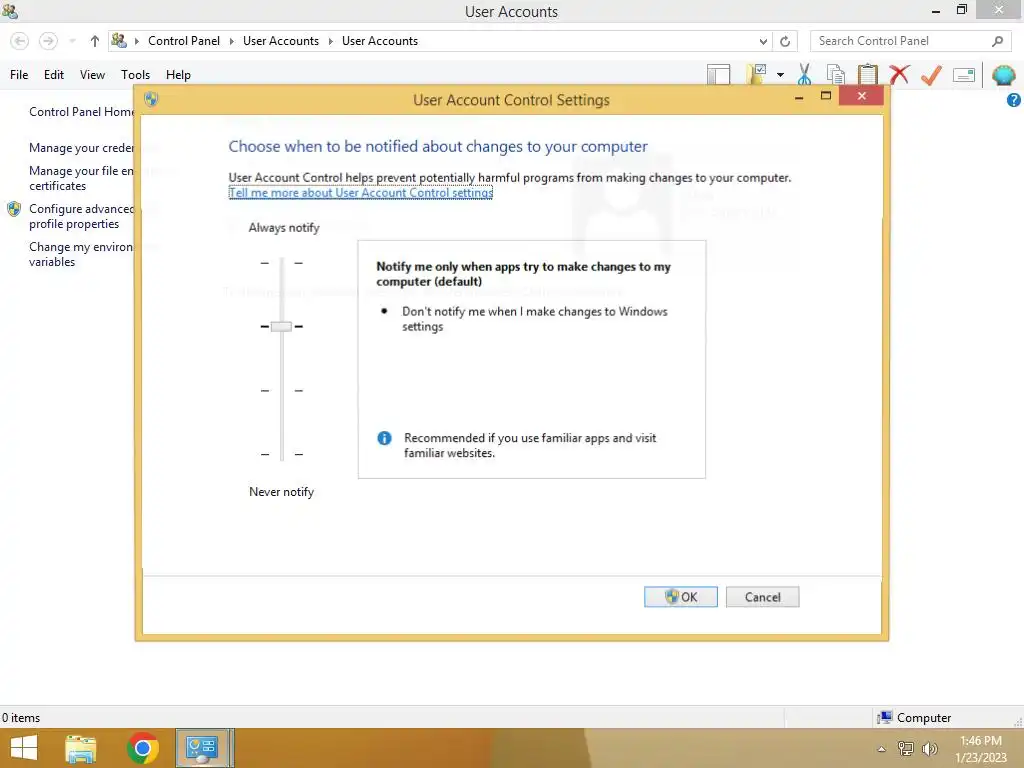Click the network tray icon
This screenshot has height=768, width=1024.
(905, 748)
